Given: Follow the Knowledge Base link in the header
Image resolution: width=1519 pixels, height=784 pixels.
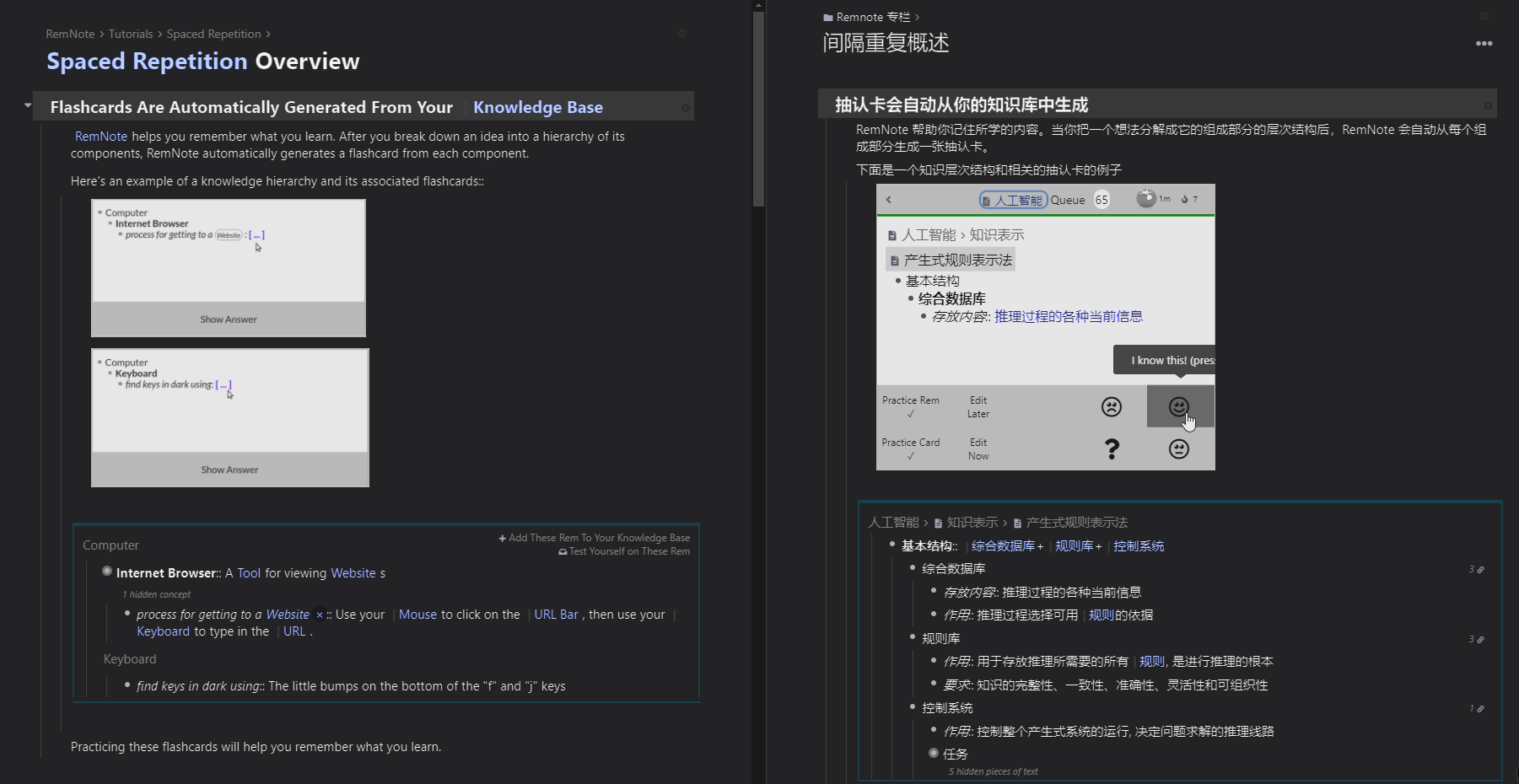Looking at the screenshot, I should coord(538,107).
